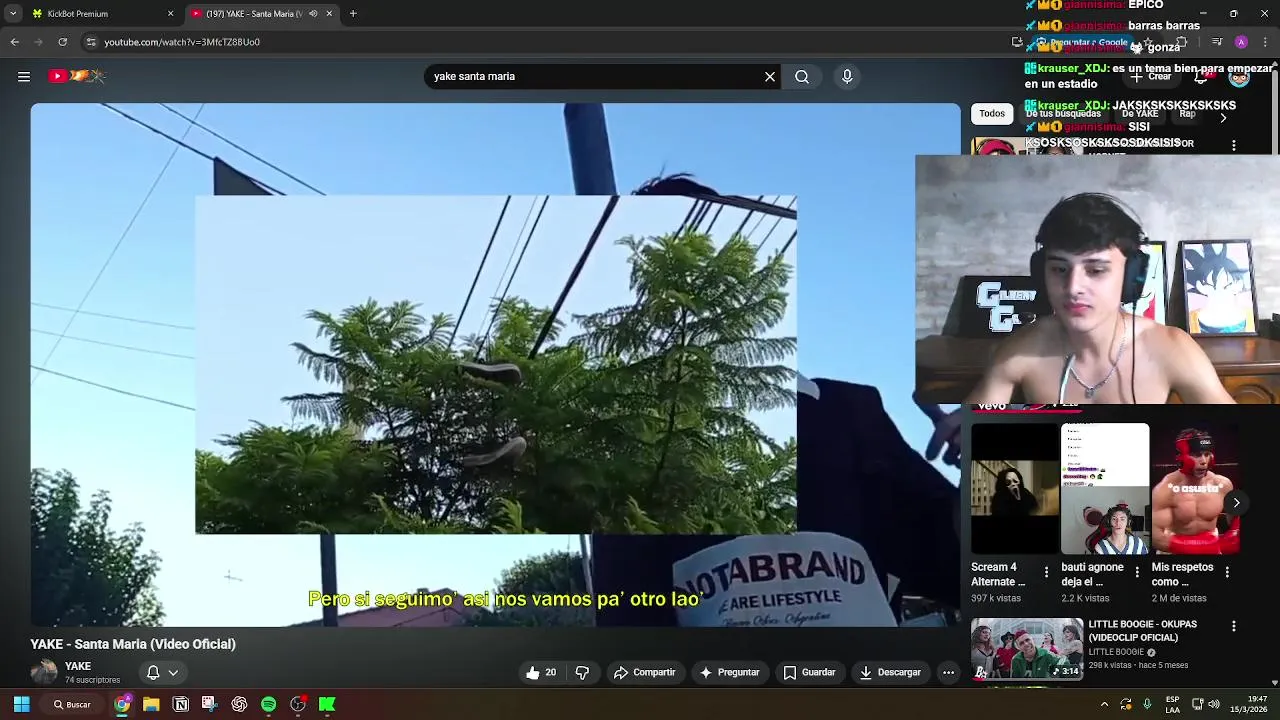Open ChatGPT from the taskbar
This screenshot has height=720, width=1280.
(239, 704)
